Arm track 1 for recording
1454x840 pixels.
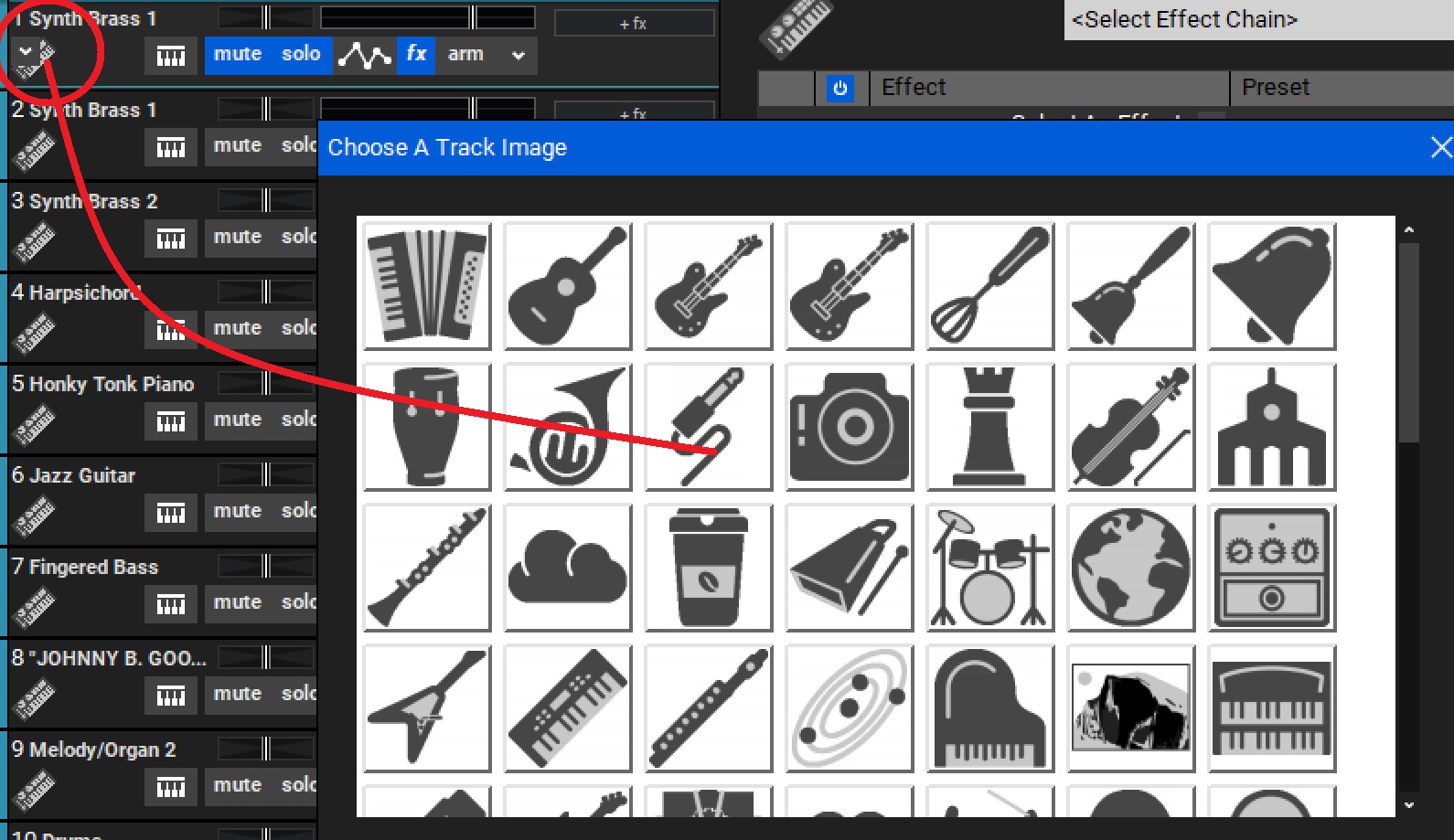point(465,54)
